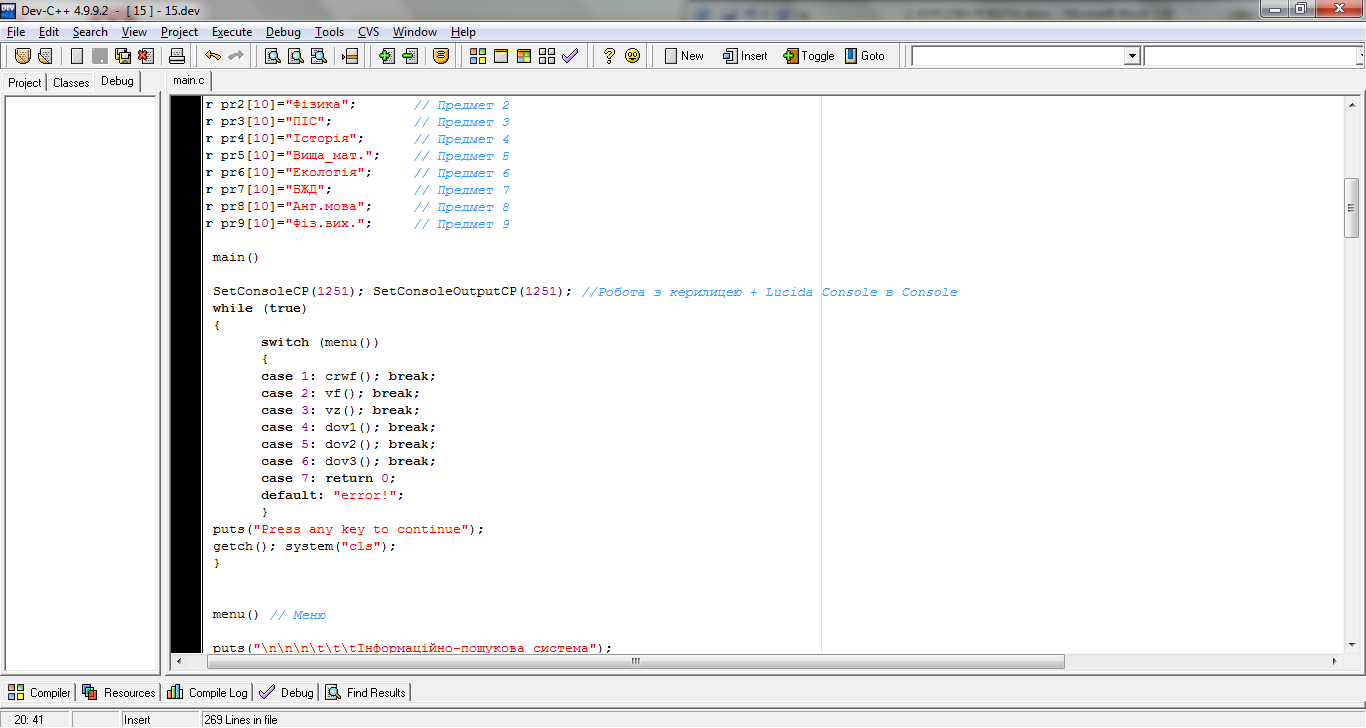Click the Compile and Run toolbar icon
This screenshot has width=1366, height=728.
tap(523, 56)
